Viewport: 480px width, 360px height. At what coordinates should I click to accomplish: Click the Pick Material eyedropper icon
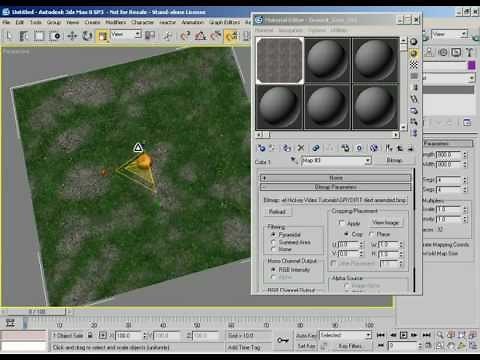pos(294,160)
